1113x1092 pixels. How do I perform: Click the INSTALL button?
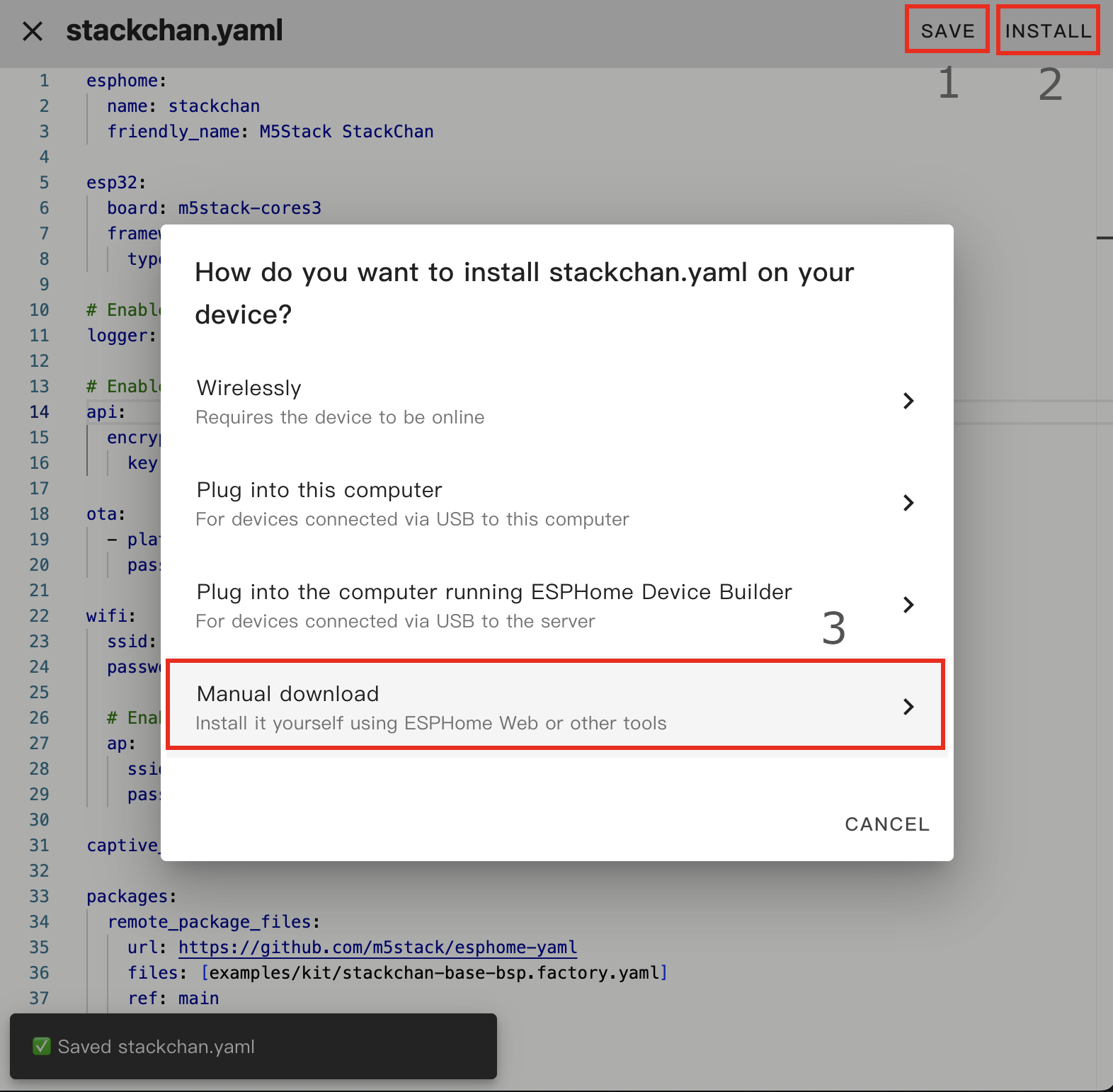tap(1048, 31)
